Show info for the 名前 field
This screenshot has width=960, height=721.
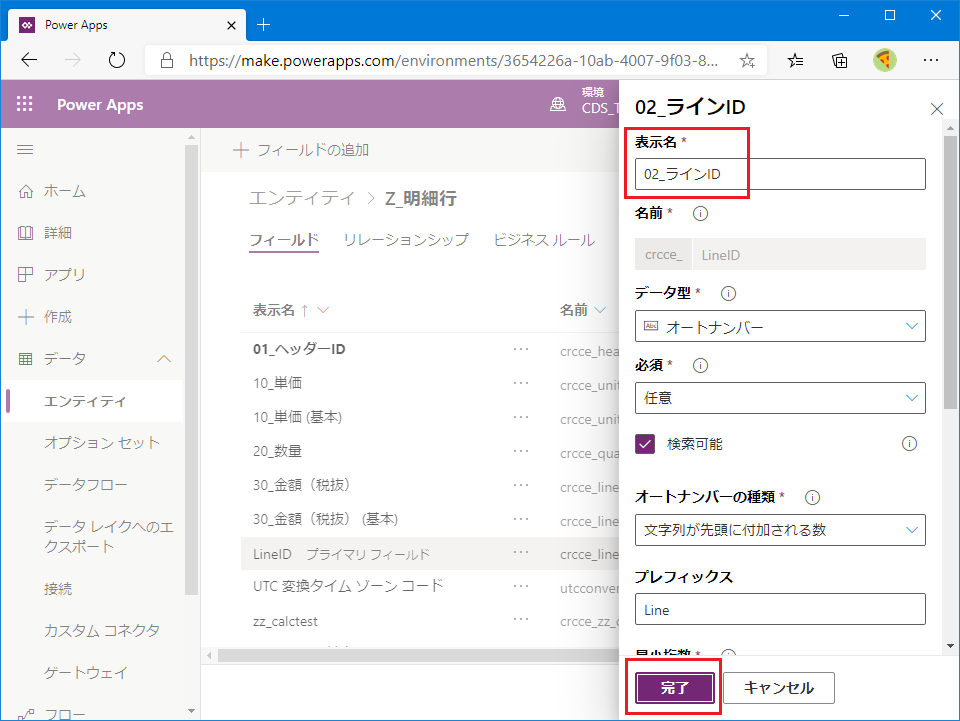pyautogui.click(x=700, y=214)
